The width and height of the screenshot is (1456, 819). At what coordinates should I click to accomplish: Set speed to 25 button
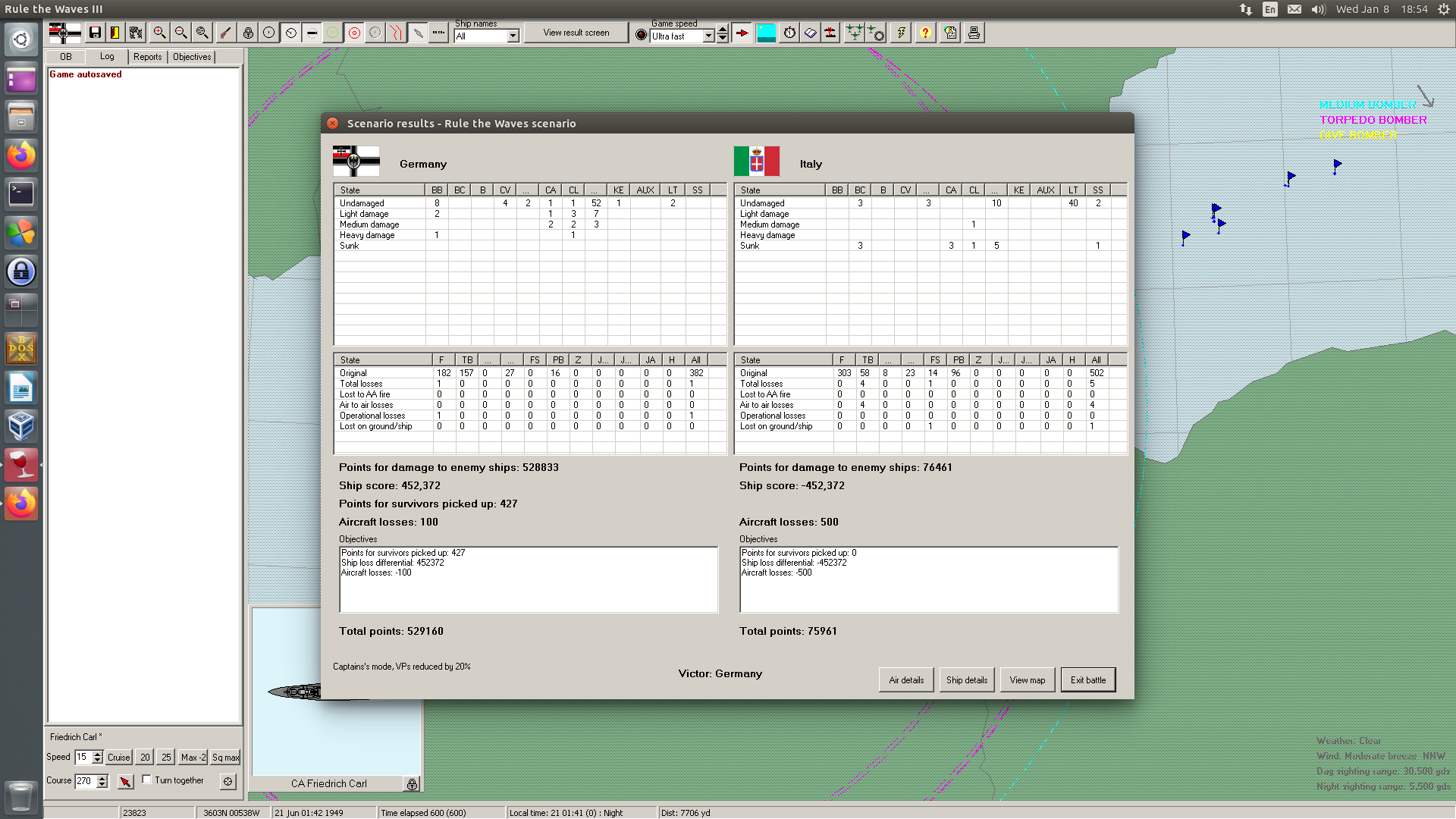[x=166, y=757]
